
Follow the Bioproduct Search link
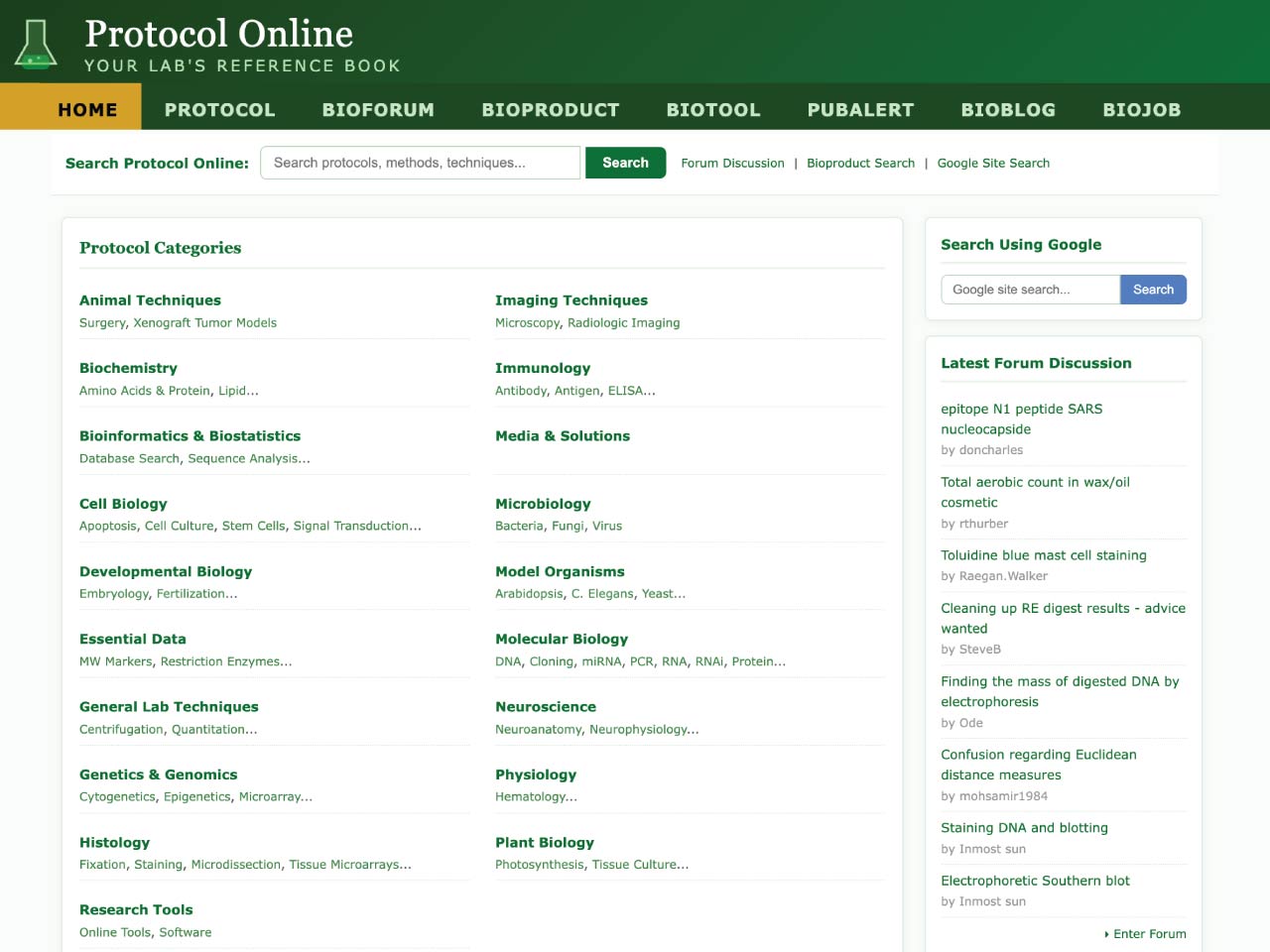(860, 163)
